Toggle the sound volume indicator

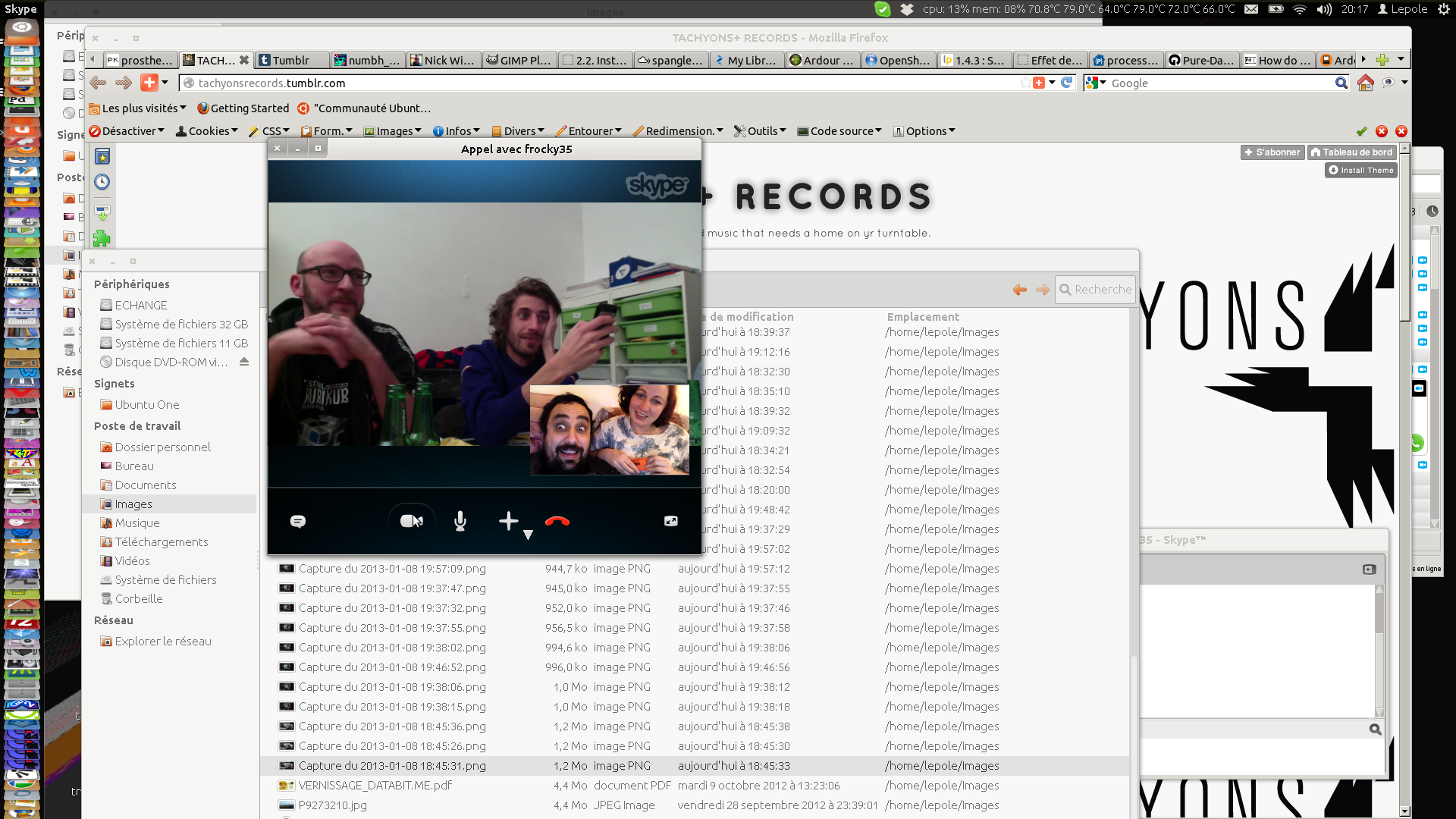click(1324, 9)
